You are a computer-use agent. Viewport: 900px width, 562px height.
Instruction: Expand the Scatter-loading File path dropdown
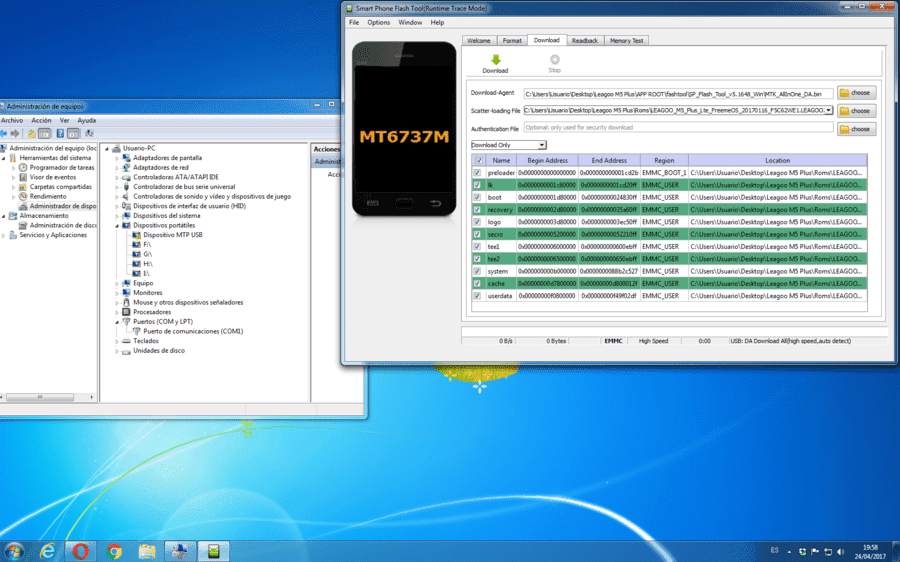click(x=828, y=110)
